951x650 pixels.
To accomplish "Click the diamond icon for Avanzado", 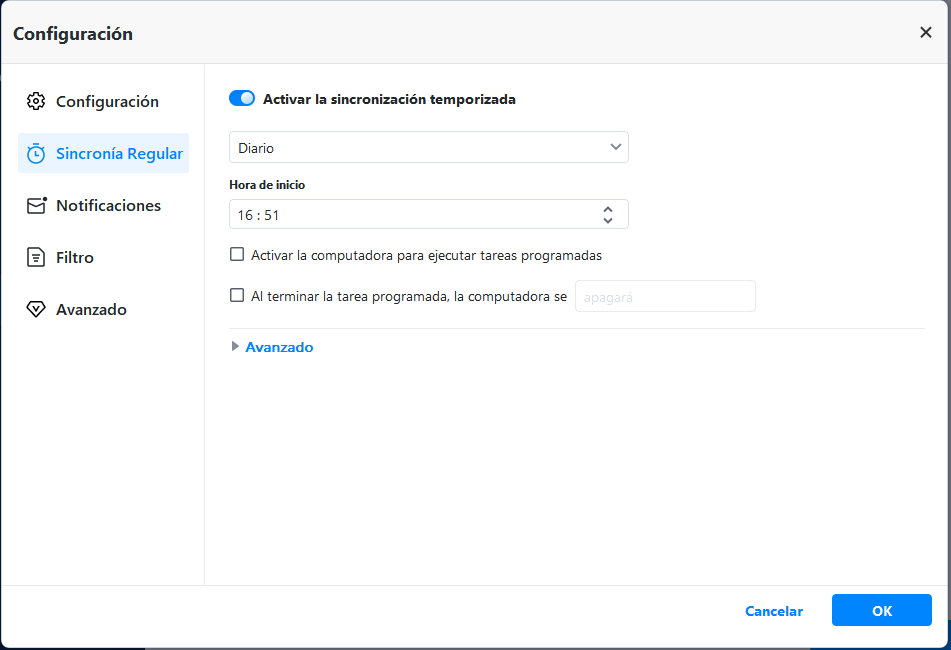I will click(x=36, y=310).
